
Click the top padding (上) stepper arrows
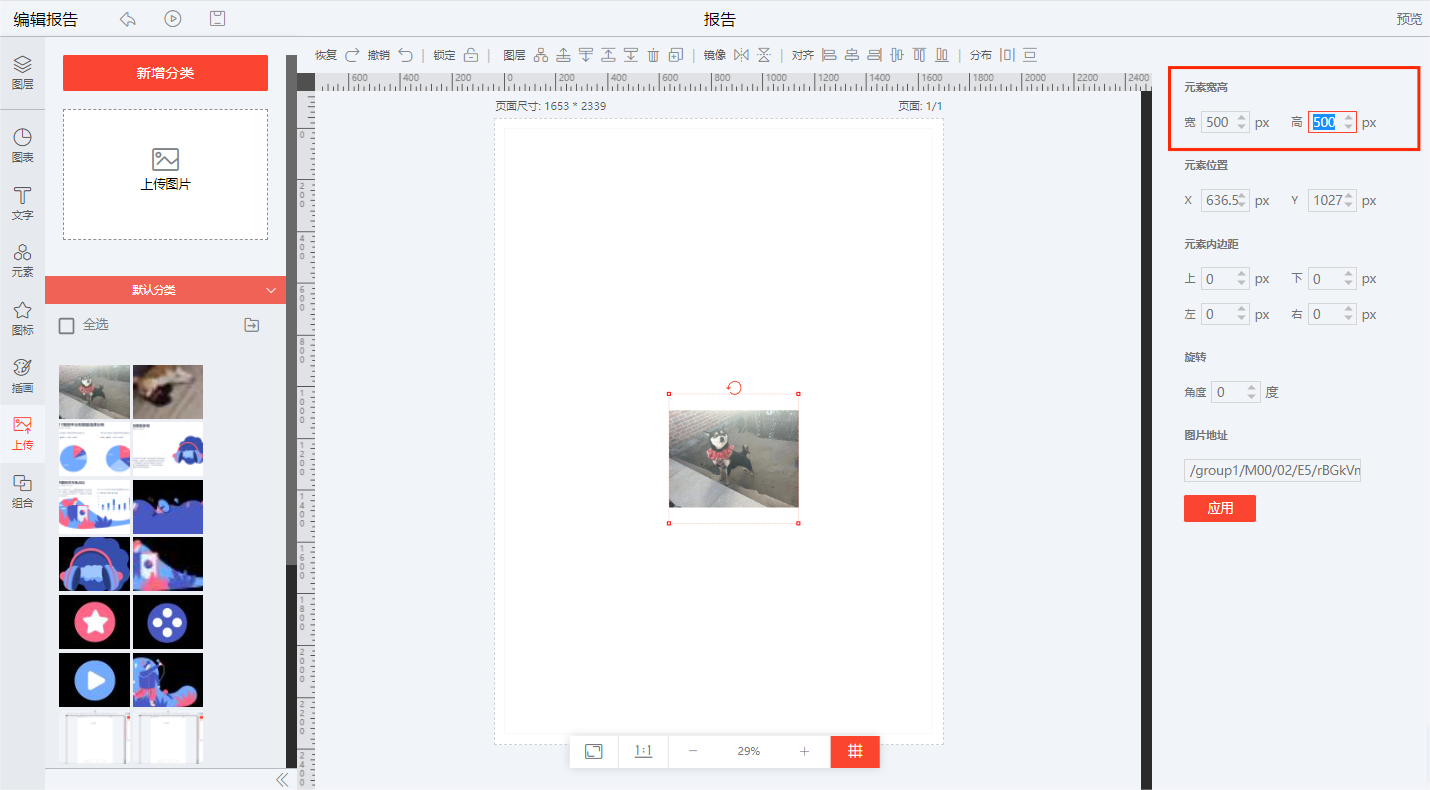point(1242,279)
